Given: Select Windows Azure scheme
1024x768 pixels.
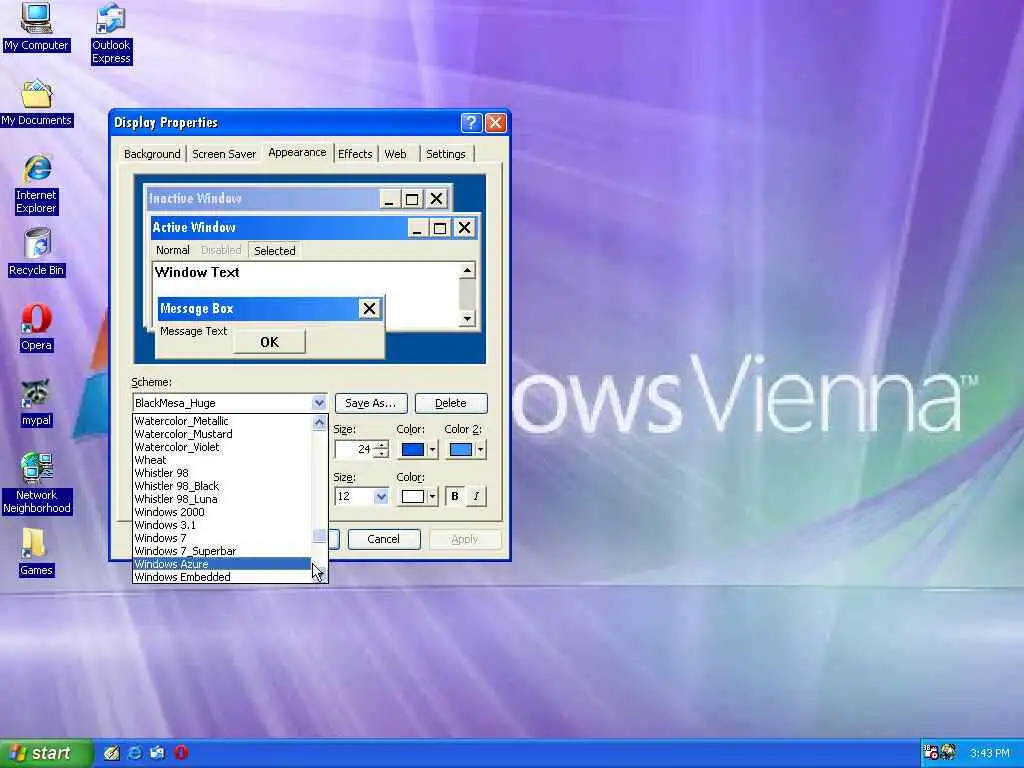Looking at the screenshot, I should coord(222,564).
